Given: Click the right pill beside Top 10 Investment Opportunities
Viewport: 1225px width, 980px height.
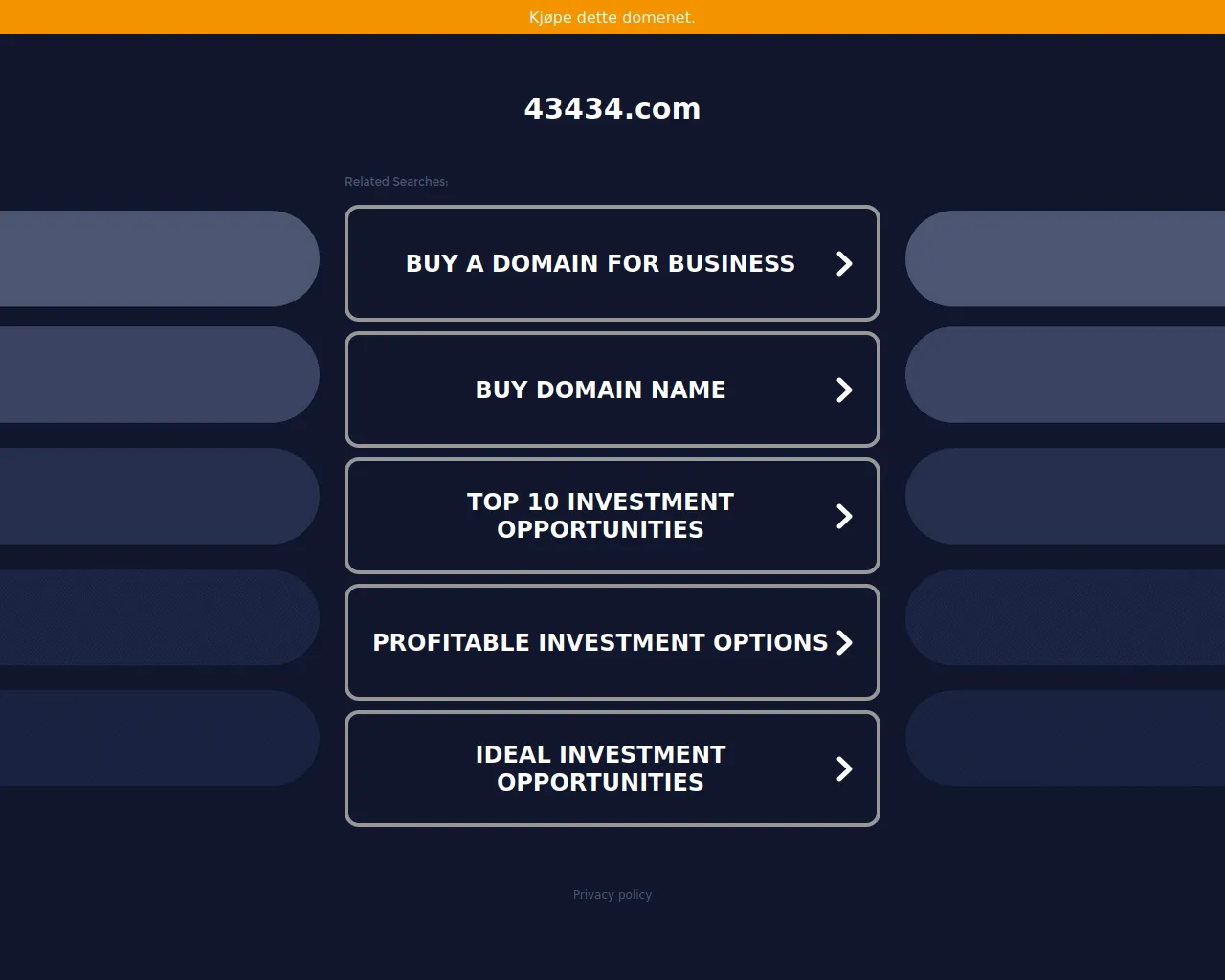Looking at the screenshot, I should pyautogui.click(x=1065, y=496).
